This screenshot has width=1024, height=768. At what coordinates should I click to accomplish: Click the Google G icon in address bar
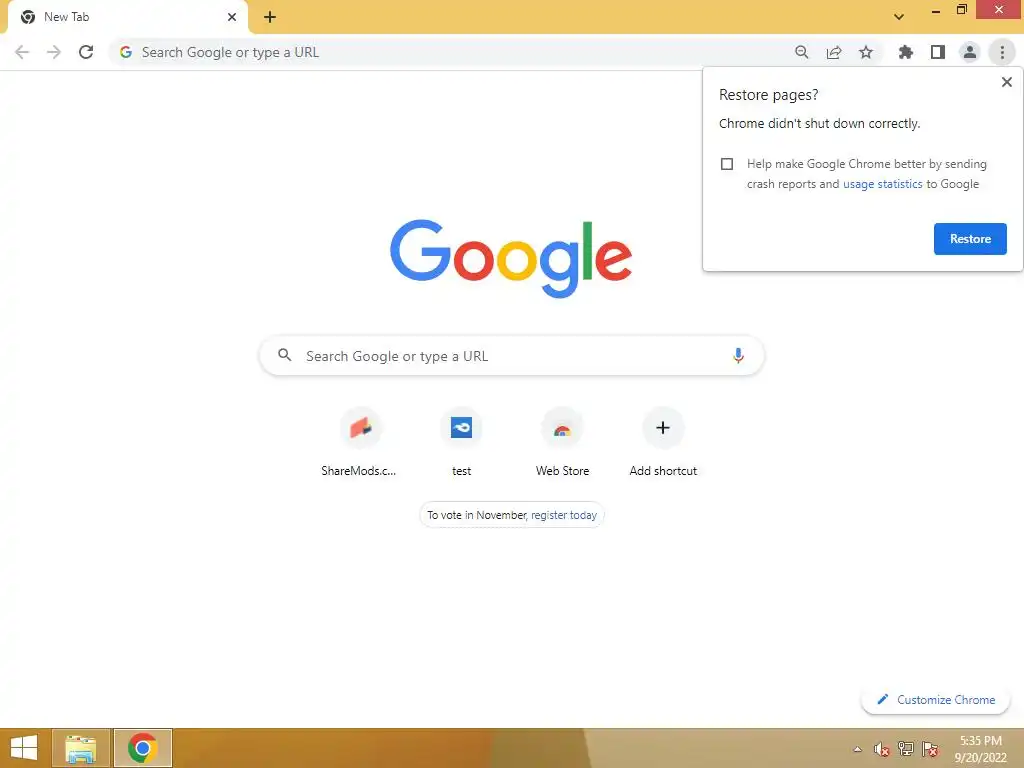[x=126, y=52]
